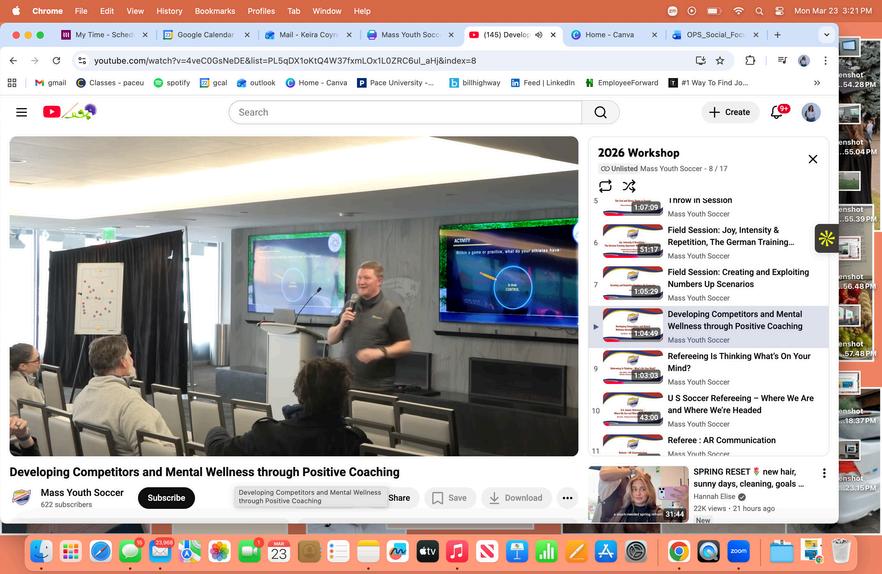Open the Classes - paceu bookmark
Viewport: 882px width, 574px height.
[x=110, y=83]
